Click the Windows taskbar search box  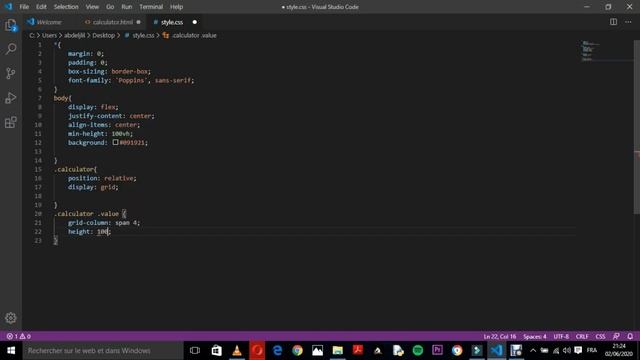point(103,351)
